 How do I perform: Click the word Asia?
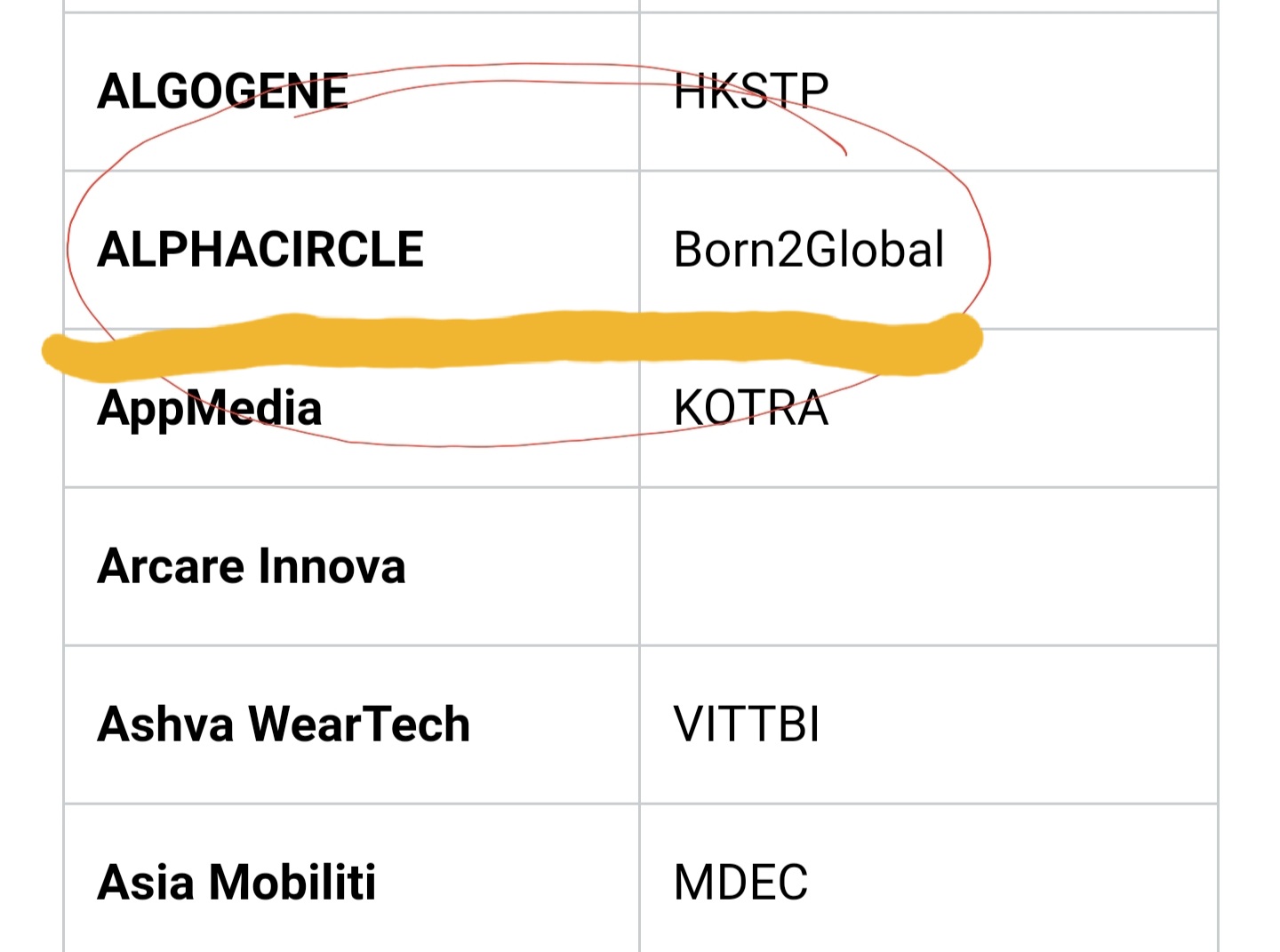146,883
